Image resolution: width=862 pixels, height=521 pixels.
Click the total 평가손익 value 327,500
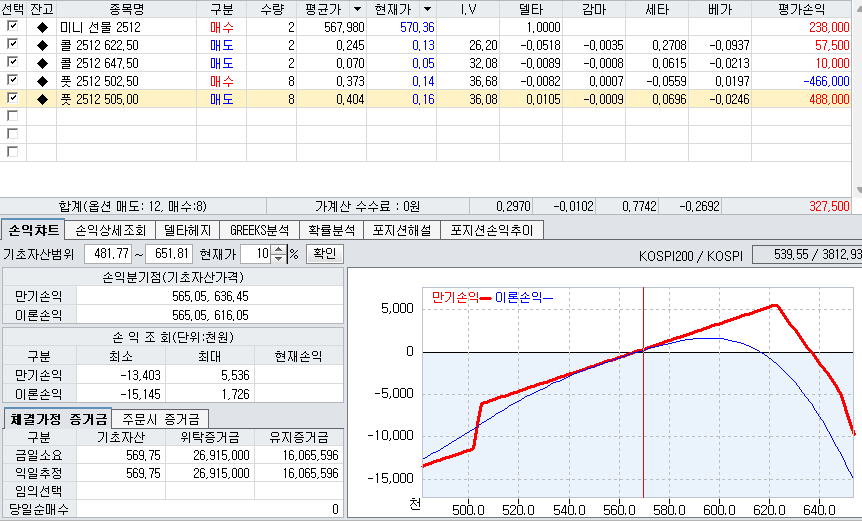[829, 207]
